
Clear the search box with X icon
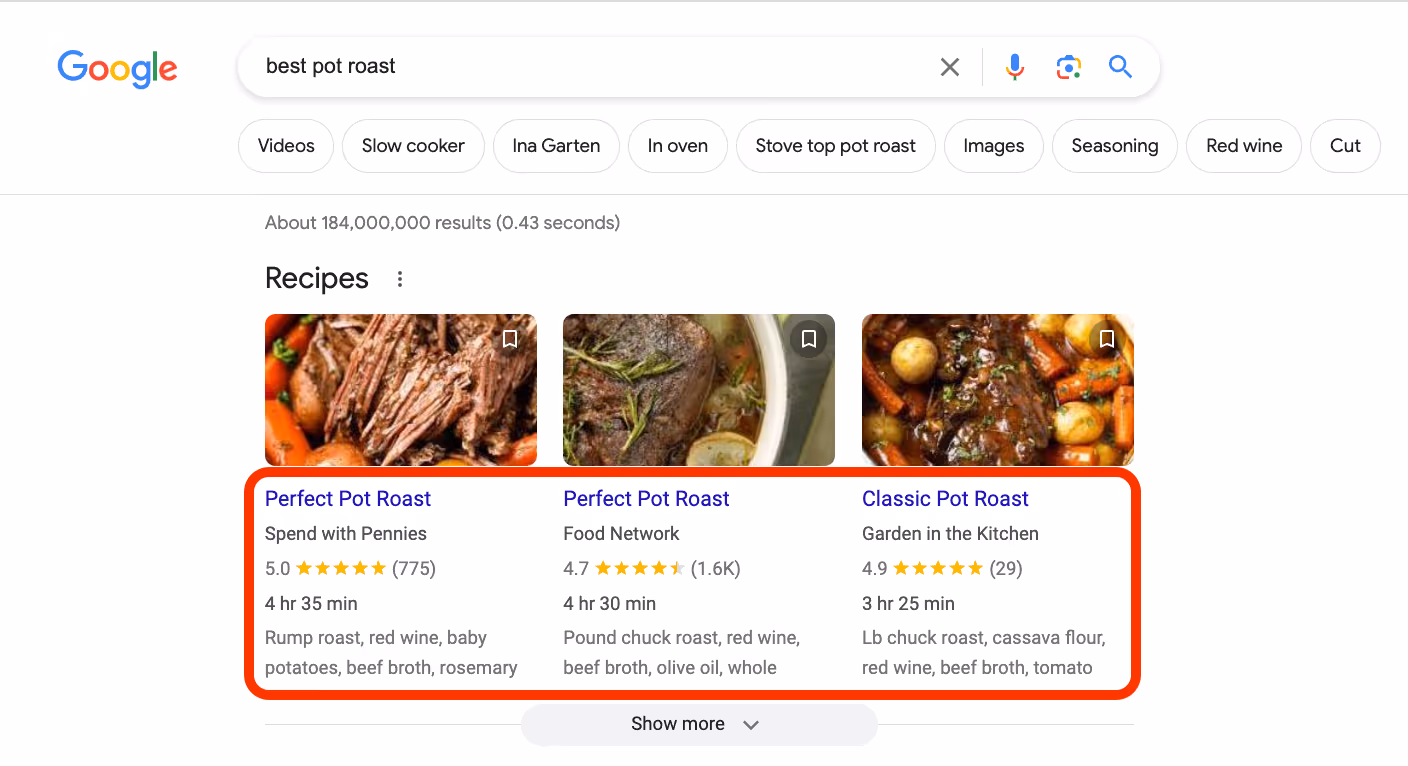(950, 67)
